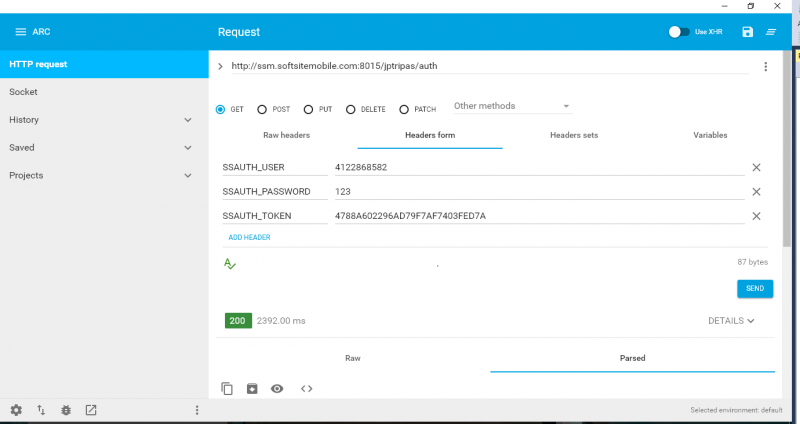Remove the SSAUTH_TOKEN header
This screenshot has height=424, width=800.
point(756,216)
